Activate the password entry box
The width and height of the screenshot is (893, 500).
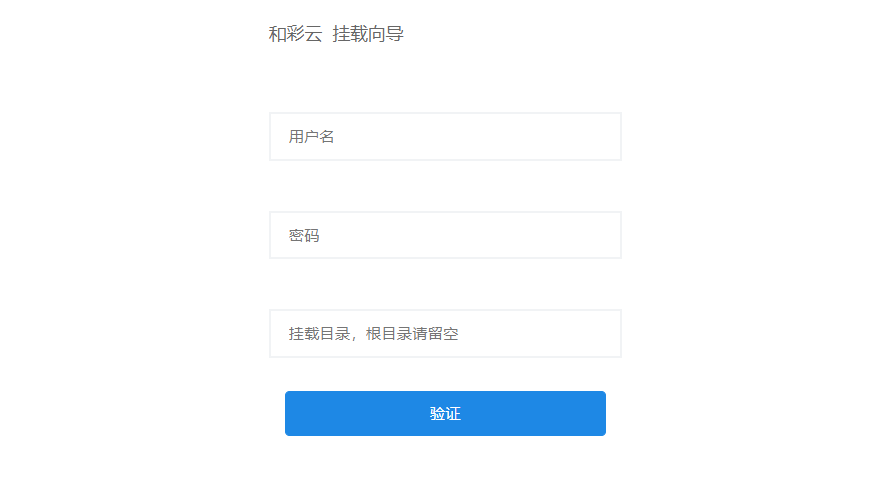tap(445, 235)
